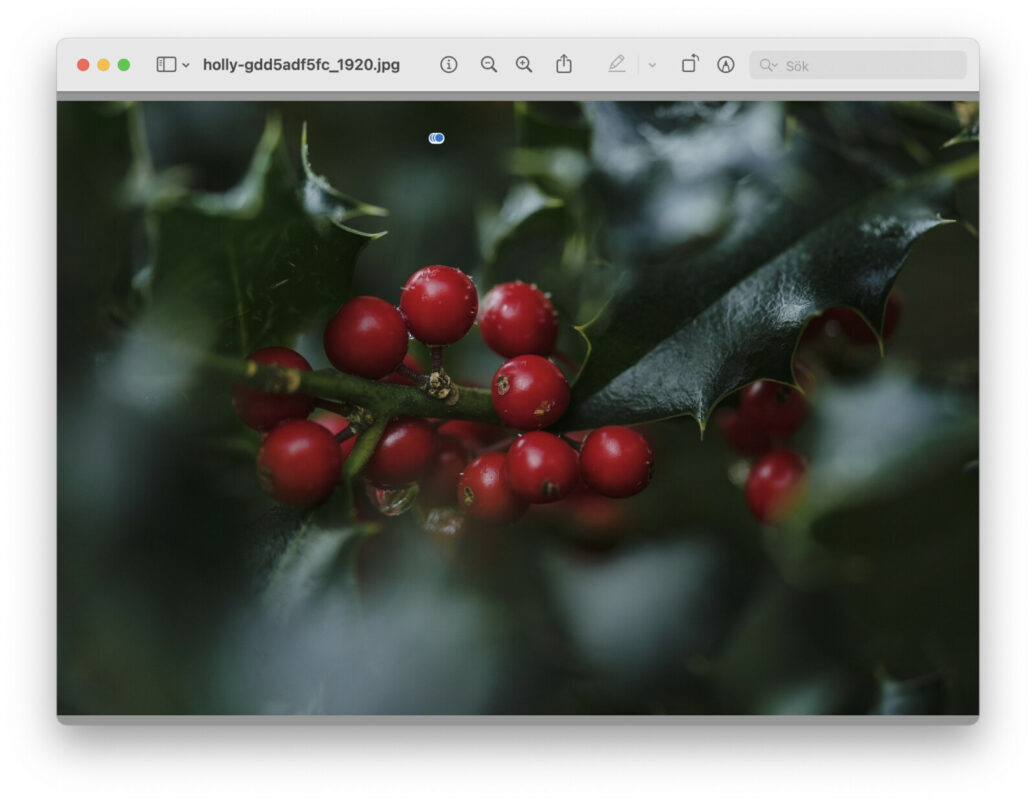The width and height of the screenshot is (1036, 800).
Task: Close the Preview window
Action: [83, 65]
